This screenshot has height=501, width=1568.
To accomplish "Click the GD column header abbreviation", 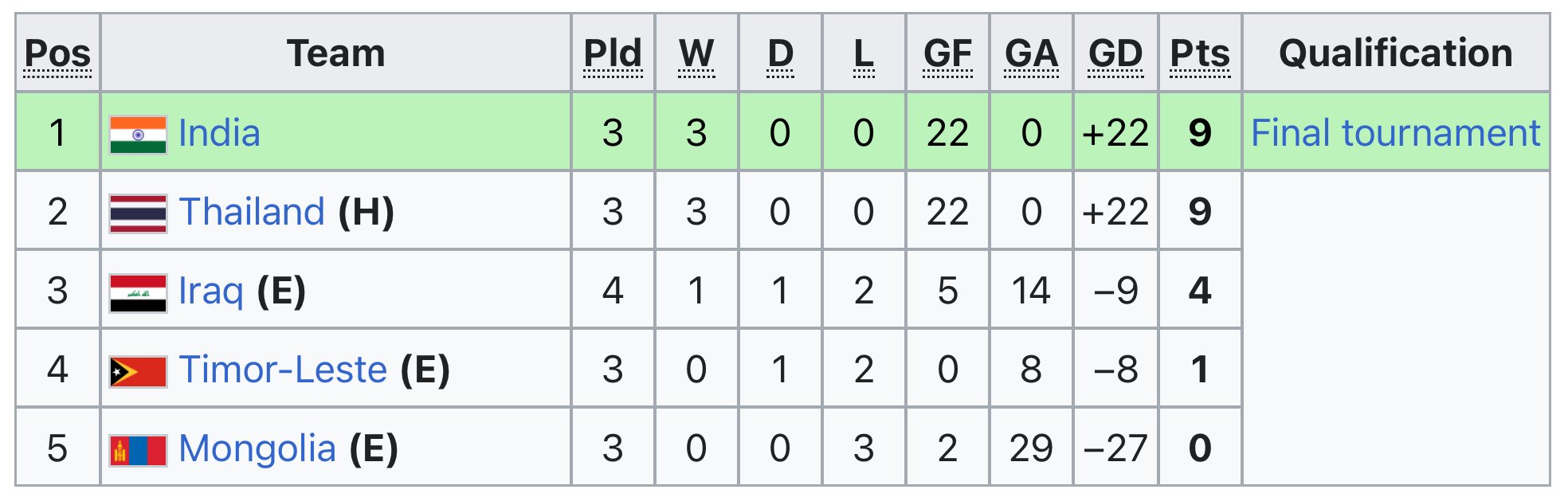I will pos(1115,54).
